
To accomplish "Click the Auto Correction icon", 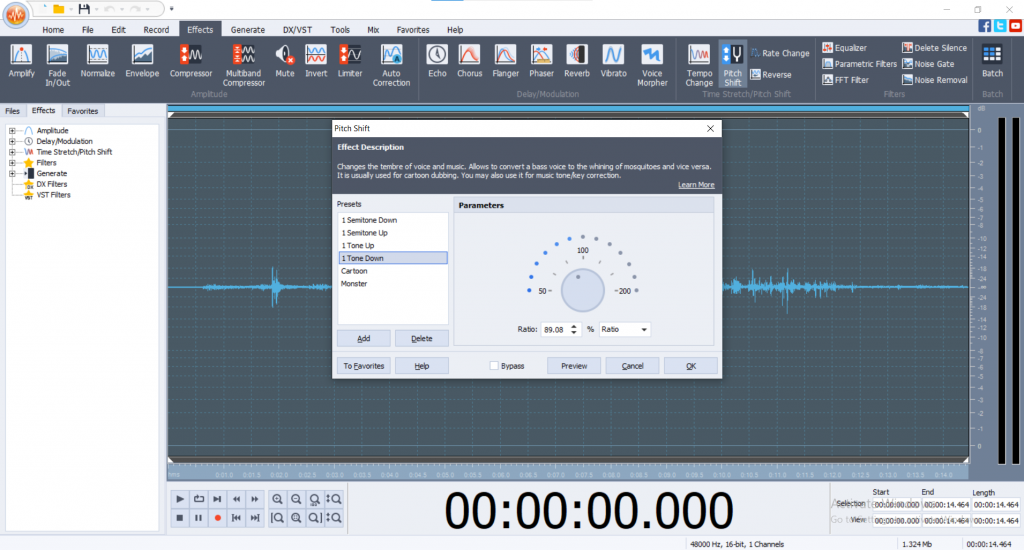I will (391, 55).
